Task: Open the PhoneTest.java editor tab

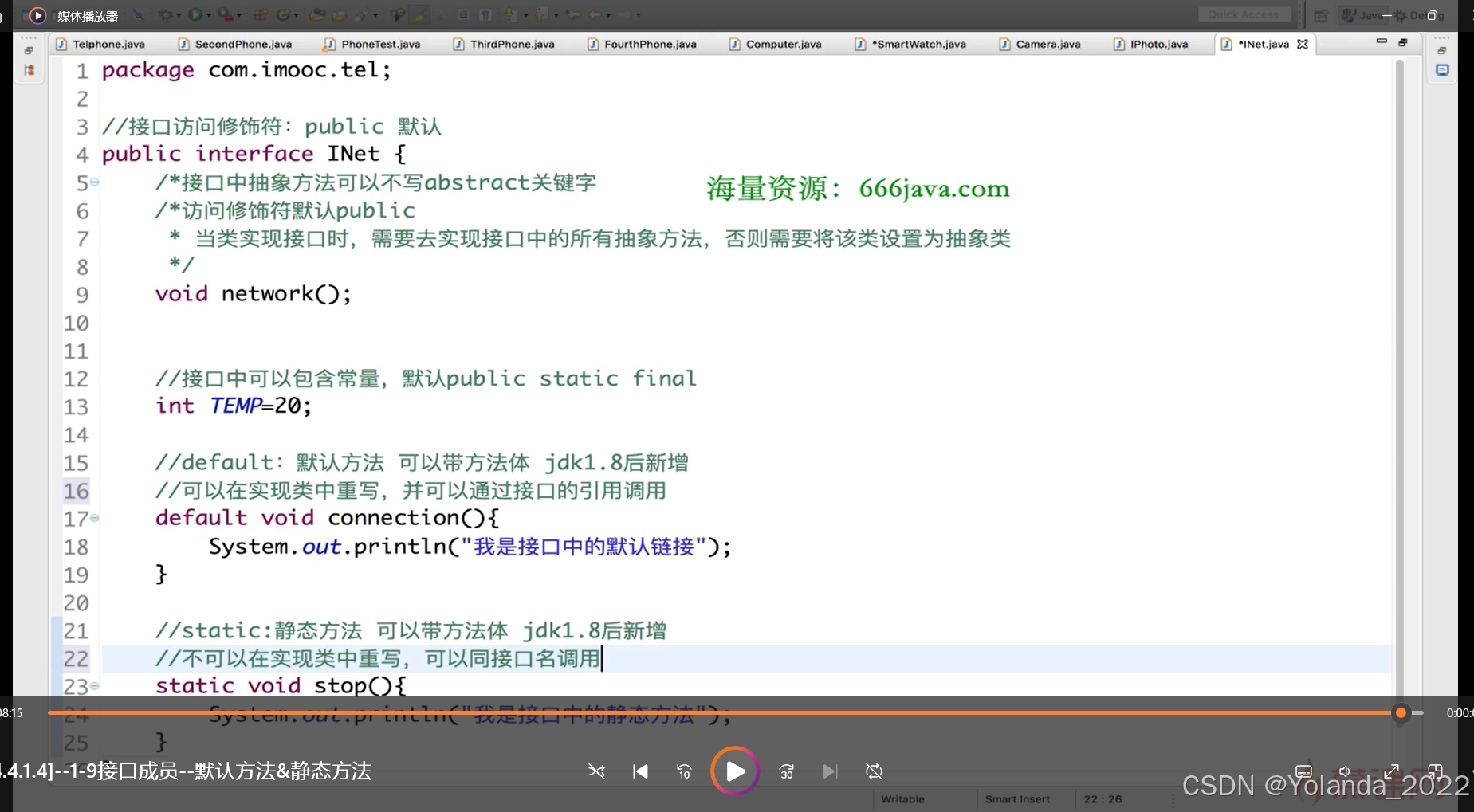Action: 372,44
